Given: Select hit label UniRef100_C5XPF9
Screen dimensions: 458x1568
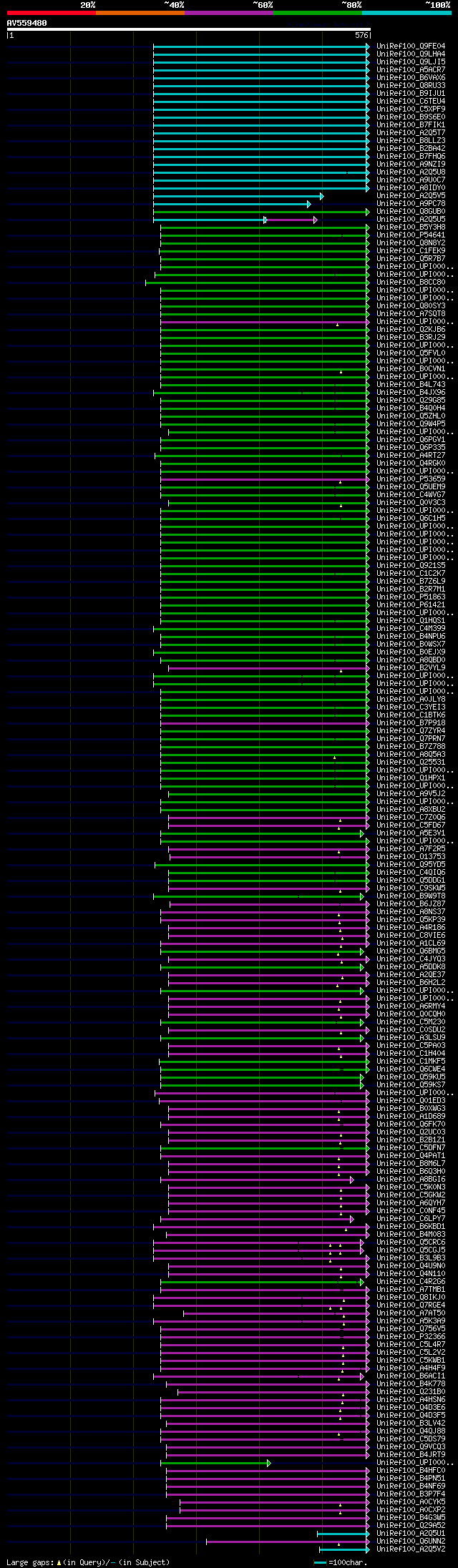Looking at the screenshot, I should 411,109.
